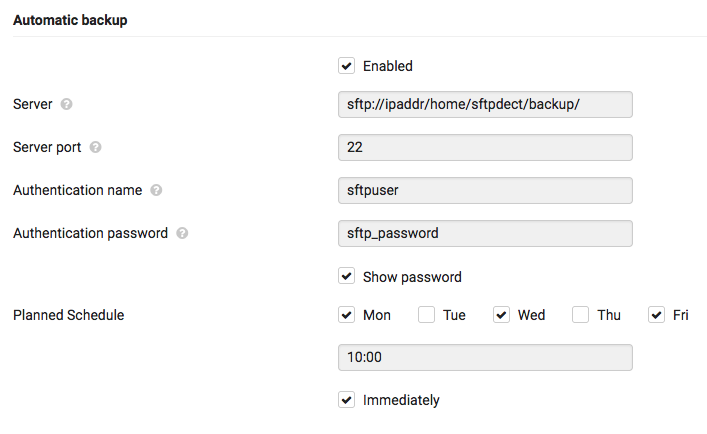Click the Authentication name label text
Image resolution: width=707 pixels, height=434 pixels.
click(78, 190)
